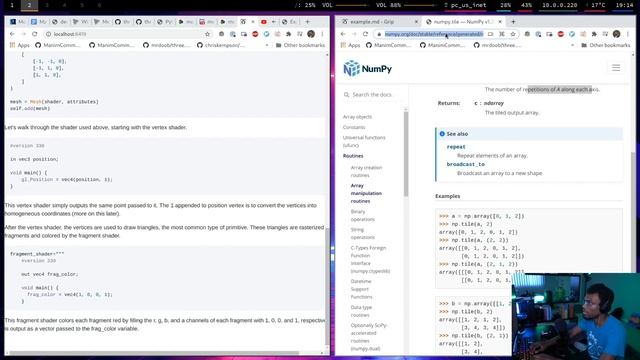640x360 pixels.
Task: Bookmark the localhost page with the star
Action: coord(207,34)
